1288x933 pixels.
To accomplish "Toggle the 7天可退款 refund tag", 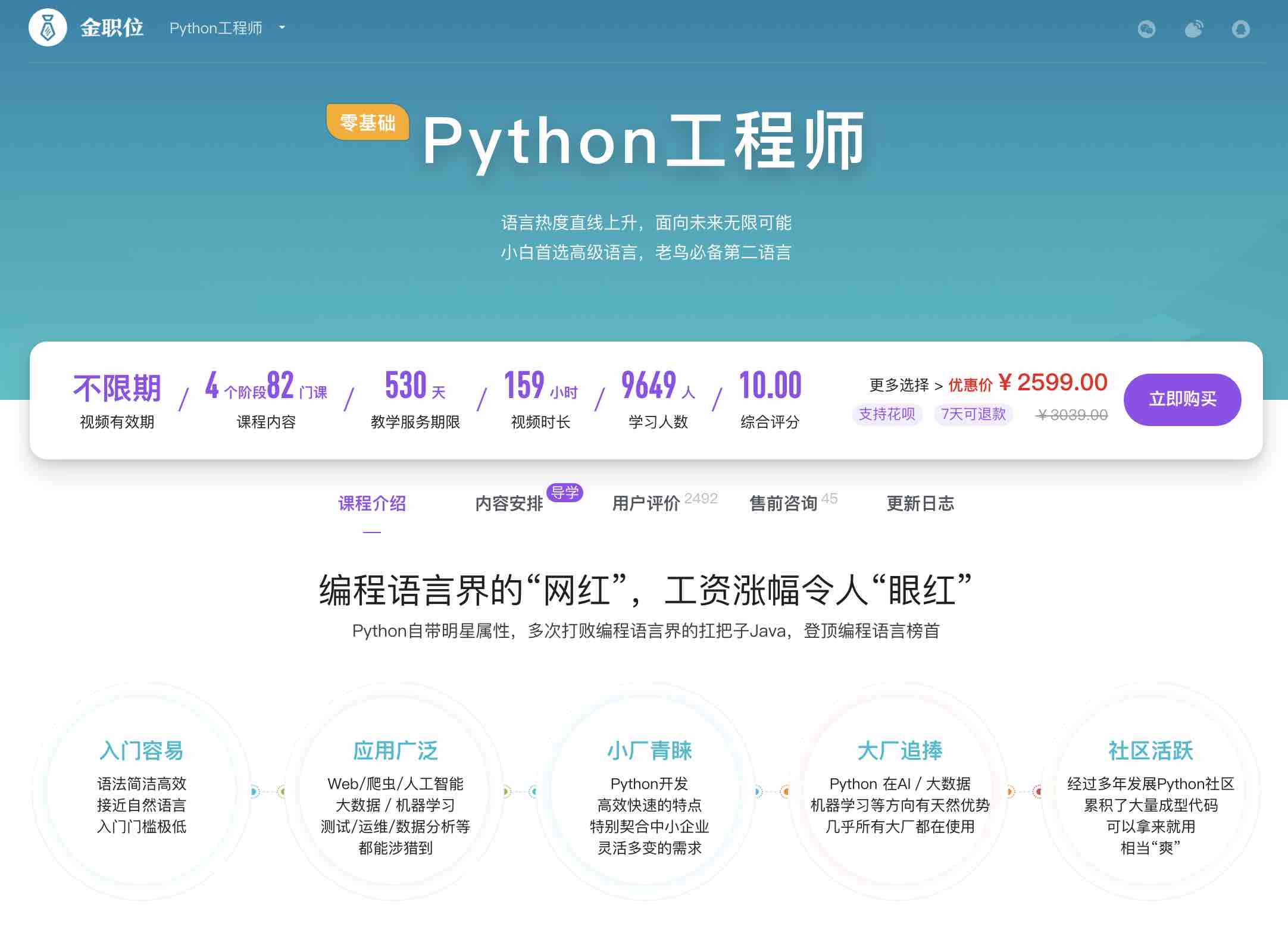I will point(973,414).
